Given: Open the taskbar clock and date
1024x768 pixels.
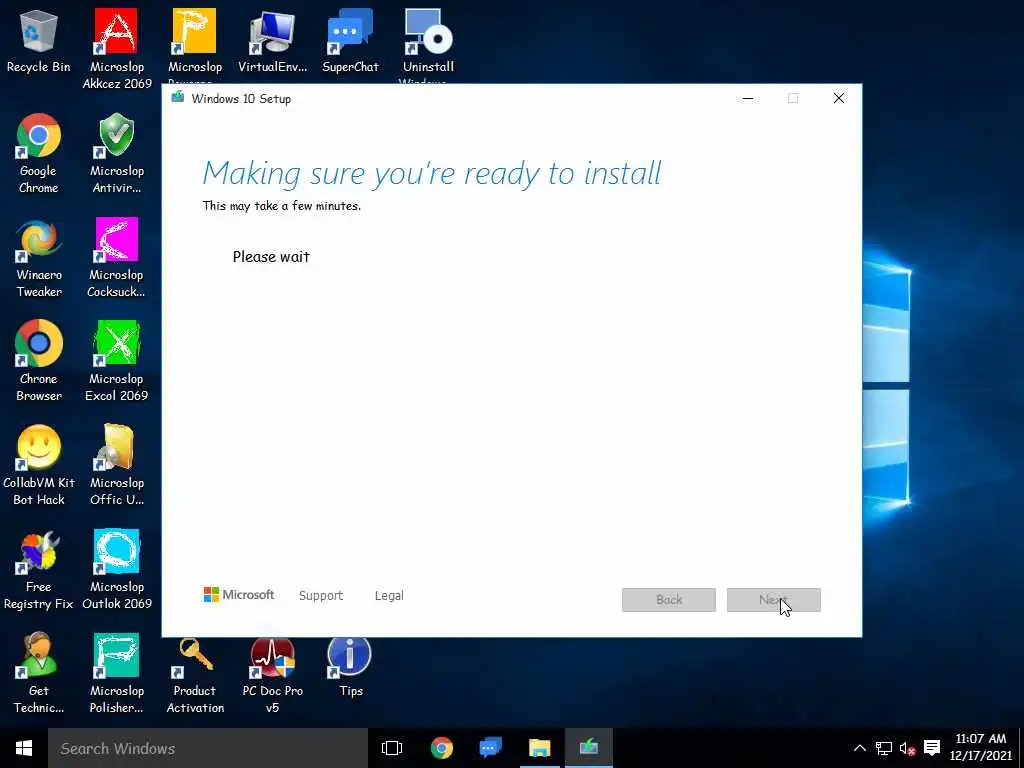Looking at the screenshot, I should 980,748.
